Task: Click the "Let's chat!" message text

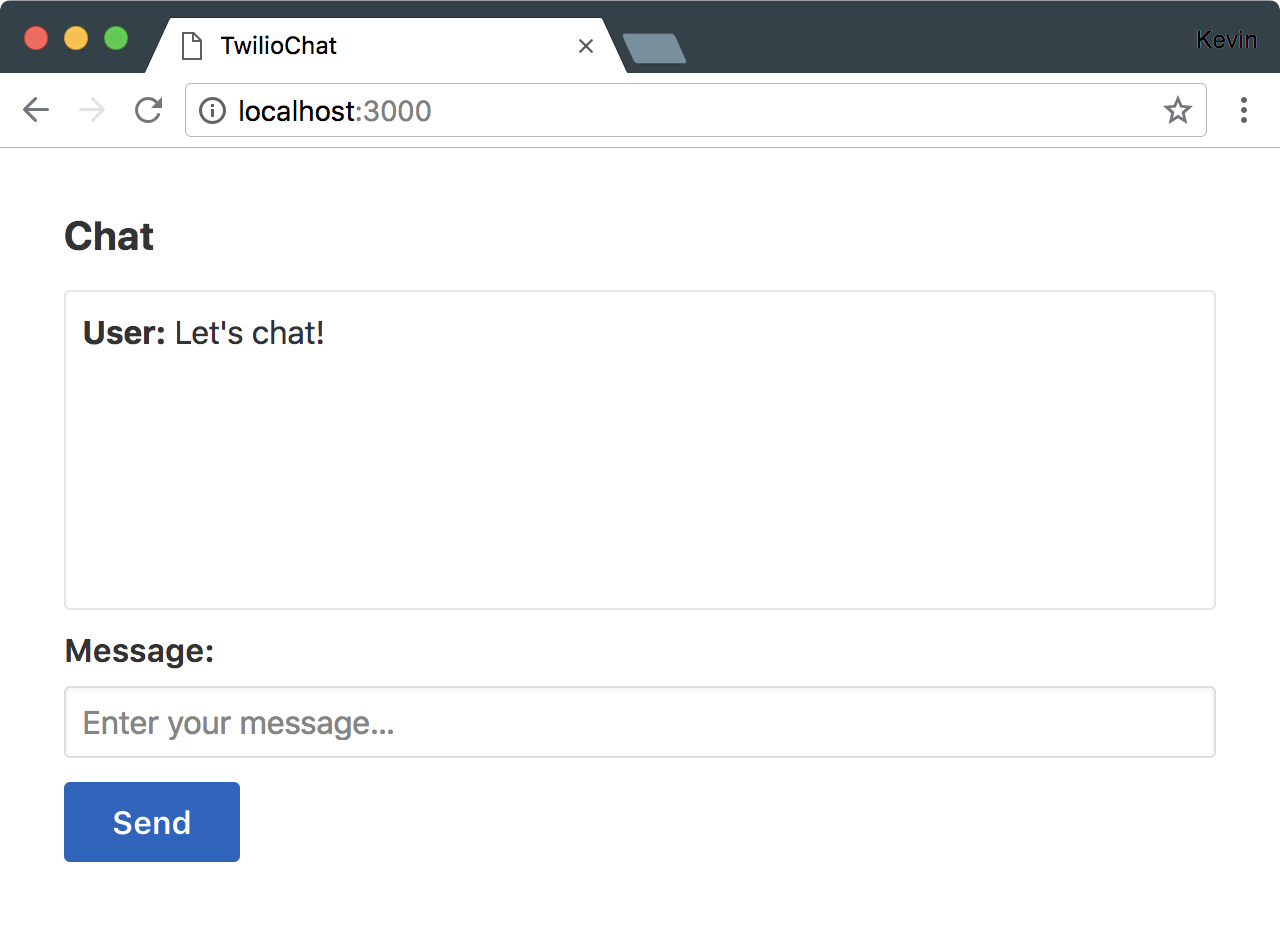Action: coord(250,333)
